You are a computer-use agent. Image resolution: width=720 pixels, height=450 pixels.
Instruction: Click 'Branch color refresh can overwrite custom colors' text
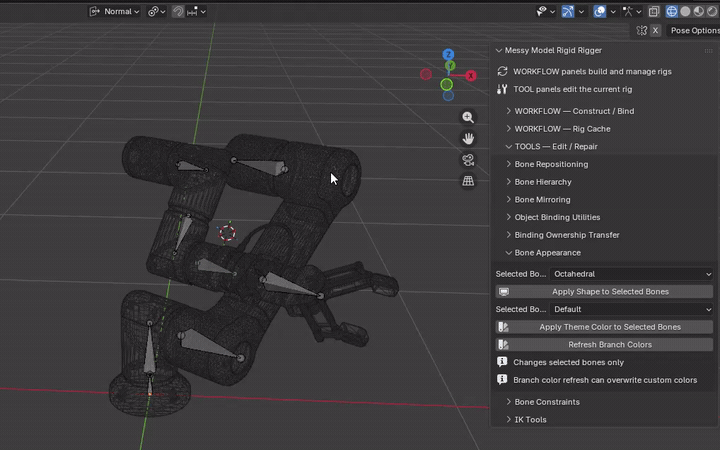click(605, 380)
